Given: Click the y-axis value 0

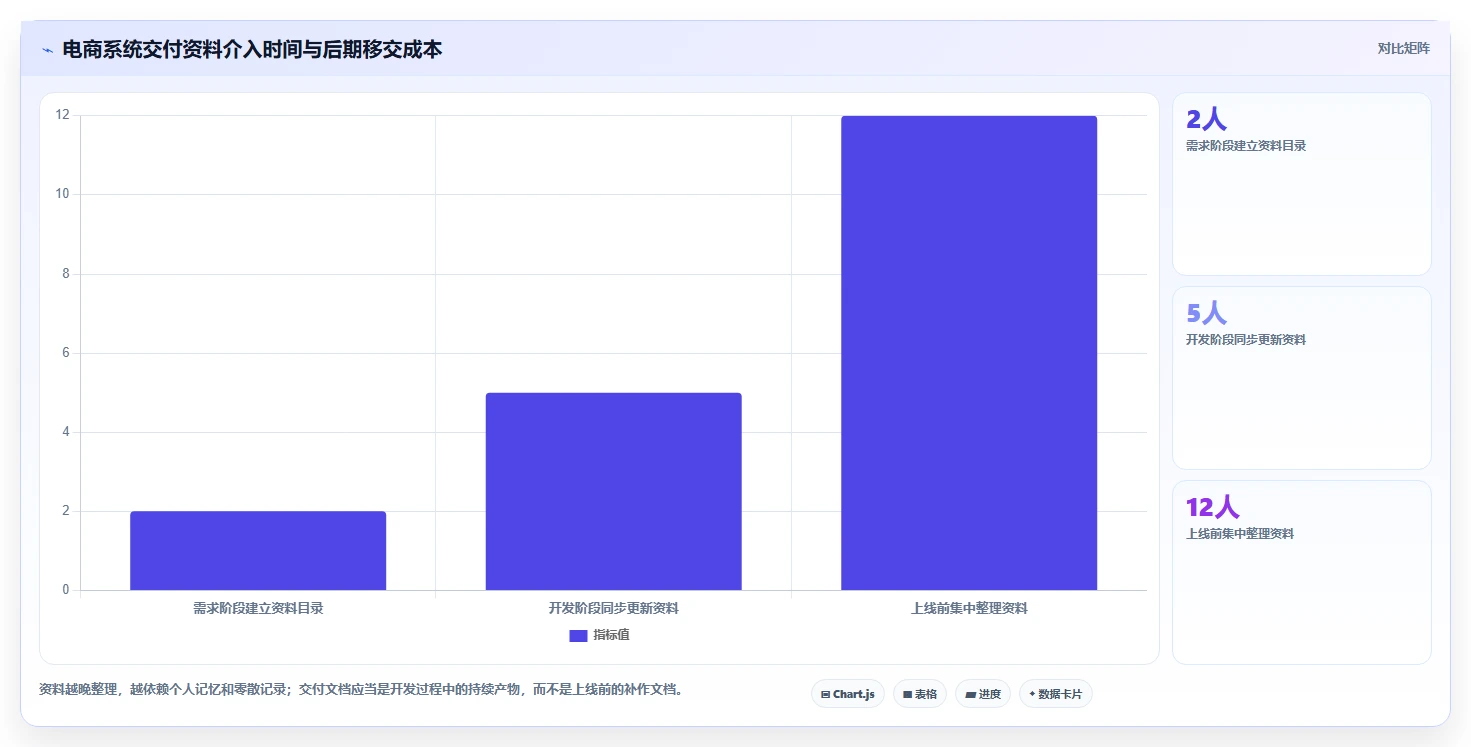Looking at the screenshot, I should pos(66,590).
